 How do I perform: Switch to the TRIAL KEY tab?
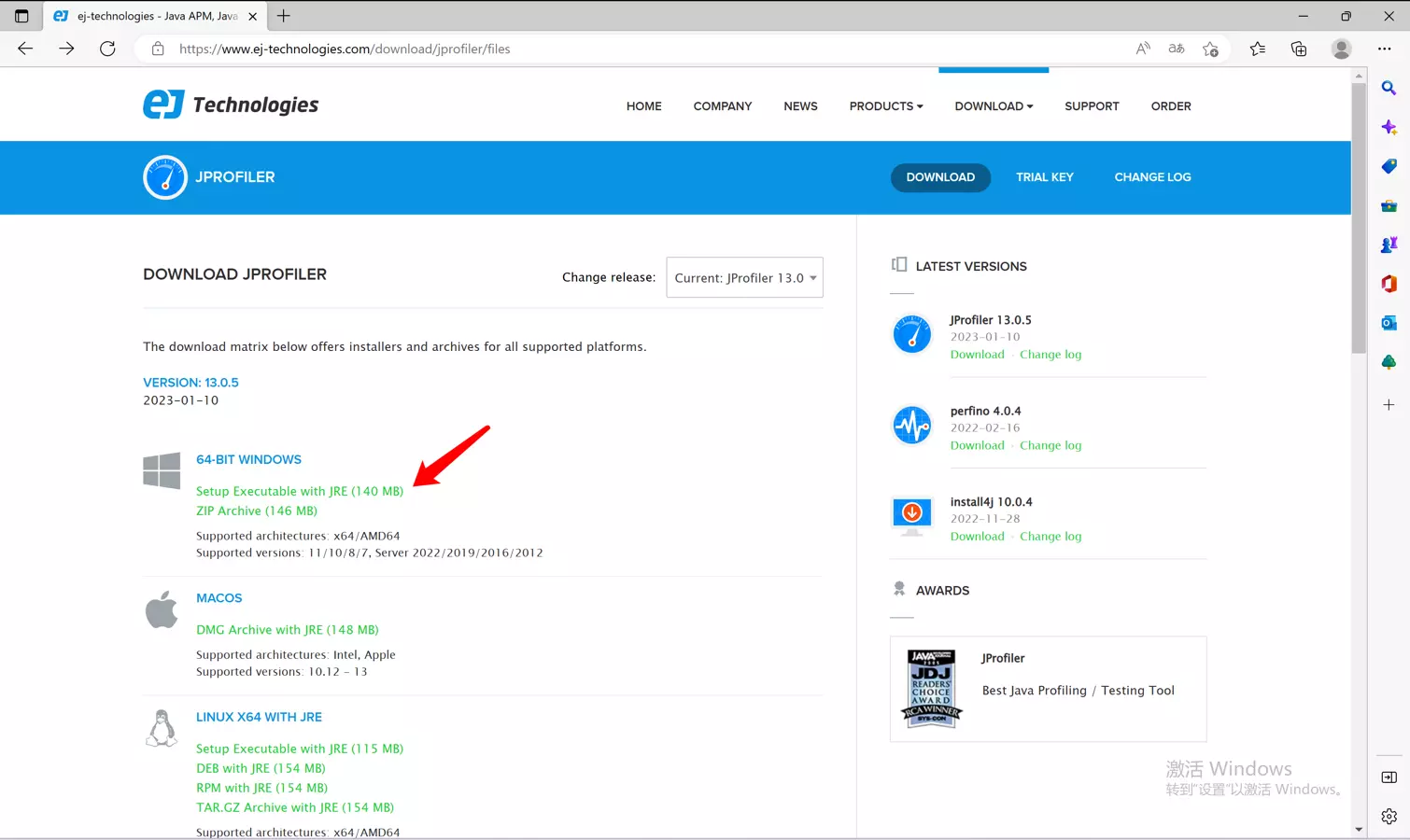pos(1044,177)
